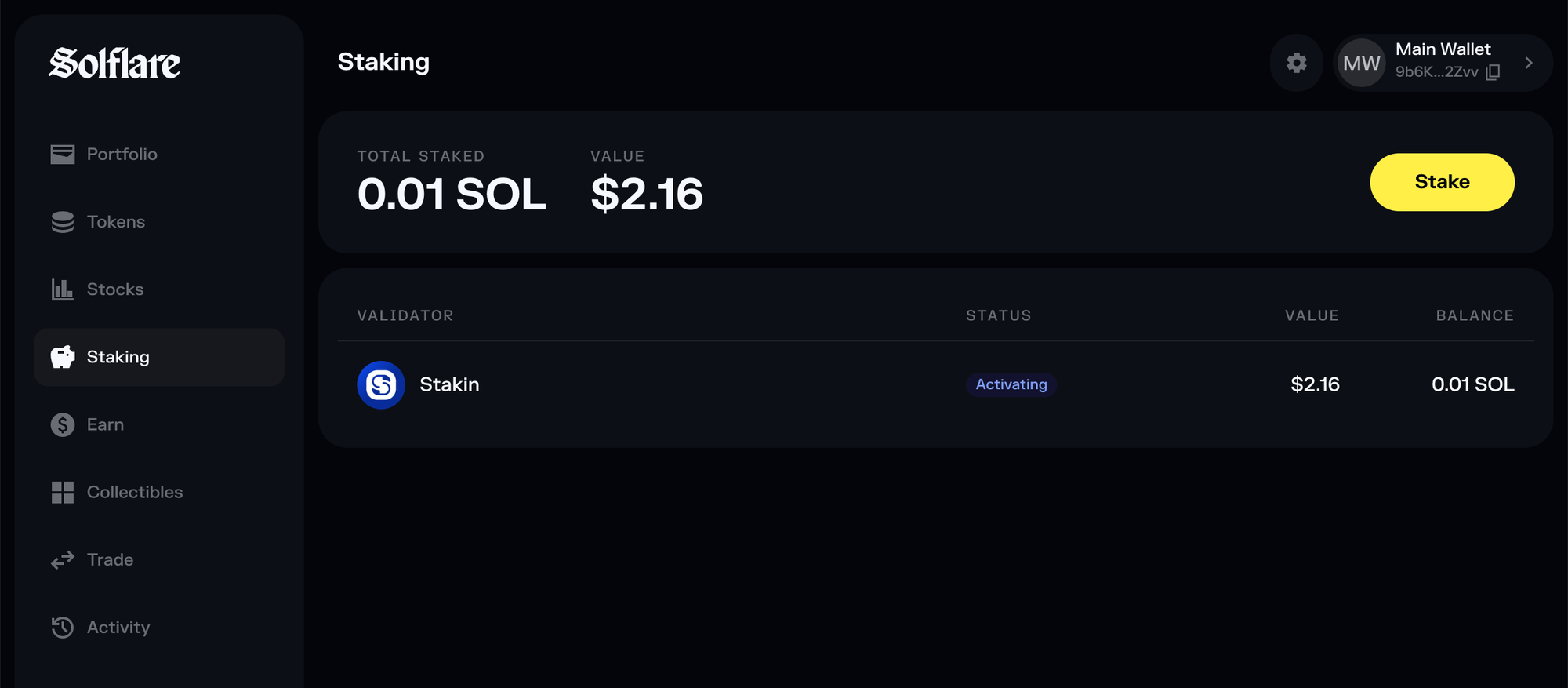Click the Staking page heading
This screenshot has width=1568, height=688.
coord(383,63)
